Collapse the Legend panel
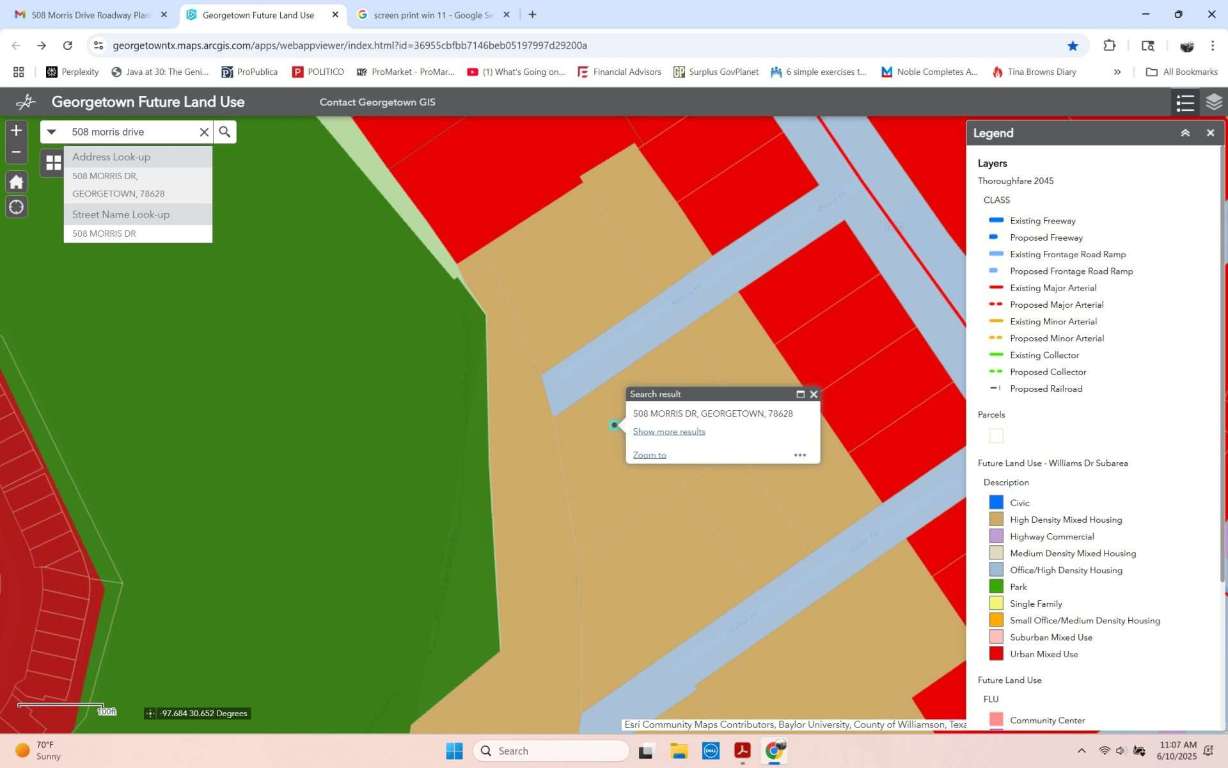The width and height of the screenshot is (1228, 768). coord(1185,133)
